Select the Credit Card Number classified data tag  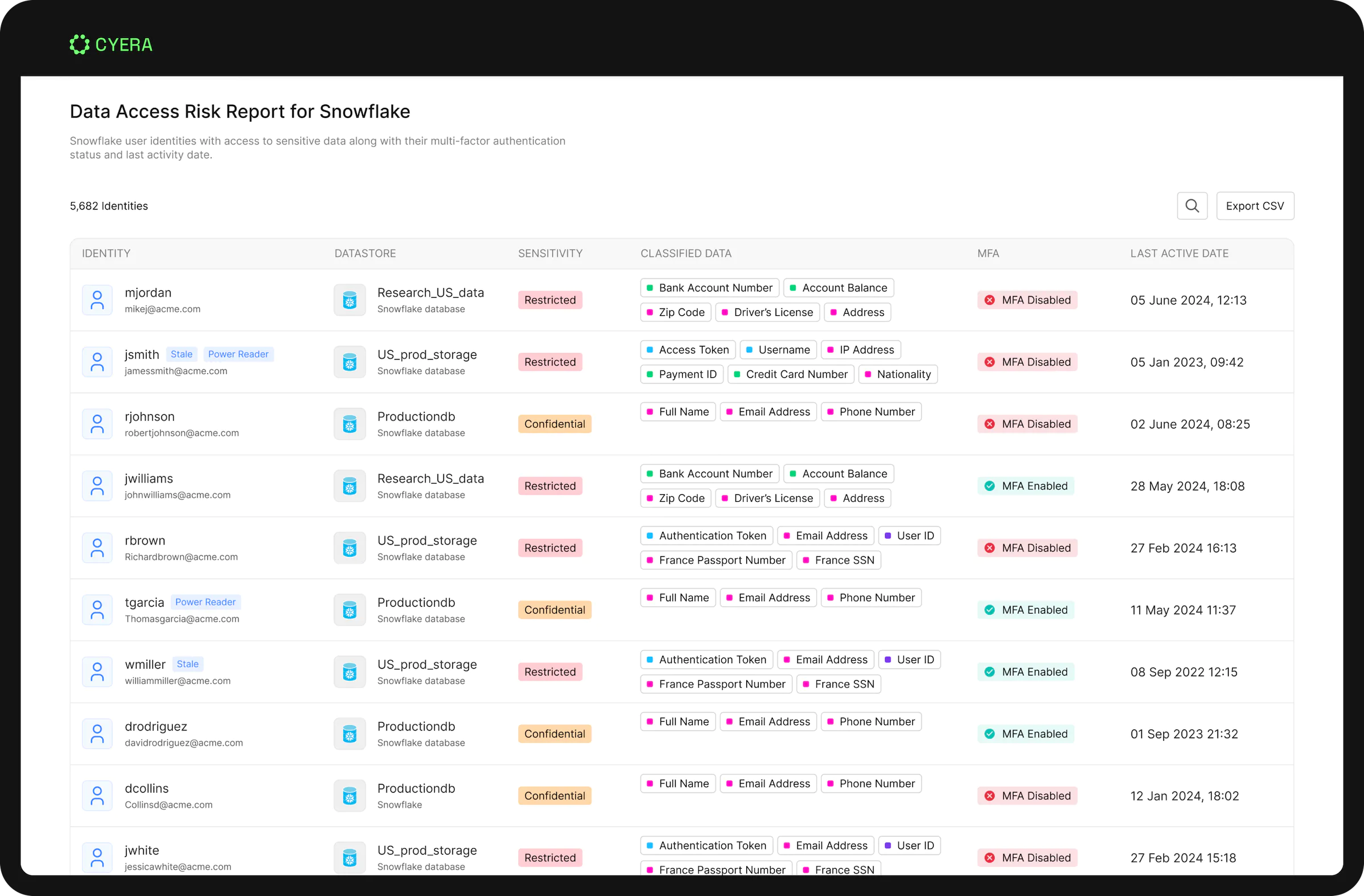click(791, 373)
